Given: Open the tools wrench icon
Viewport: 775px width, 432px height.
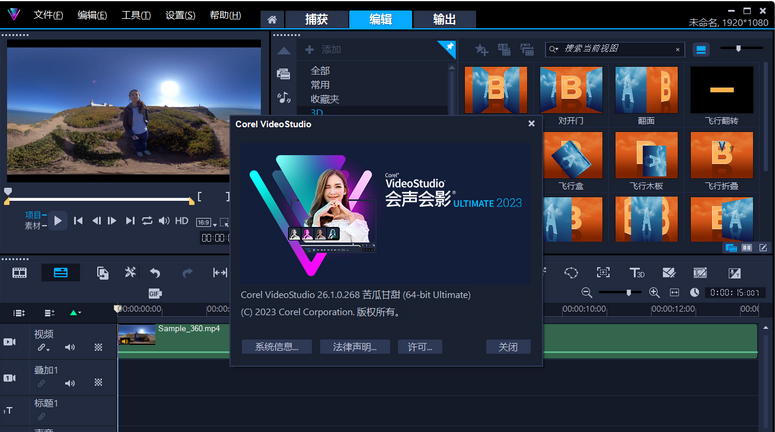Looking at the screenshot, I should [x=130, y=272].
